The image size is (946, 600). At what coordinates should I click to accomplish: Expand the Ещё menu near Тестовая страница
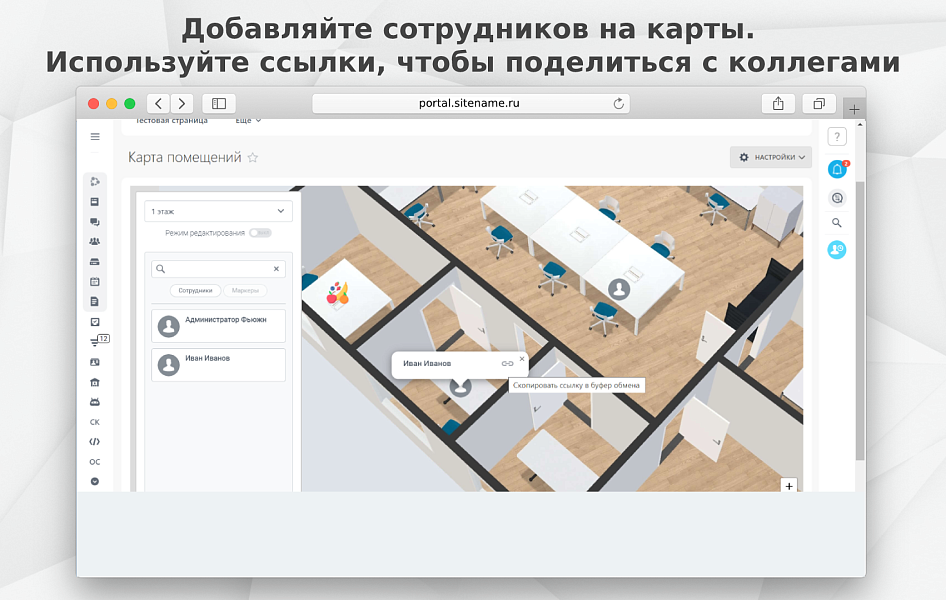[244, 119]
